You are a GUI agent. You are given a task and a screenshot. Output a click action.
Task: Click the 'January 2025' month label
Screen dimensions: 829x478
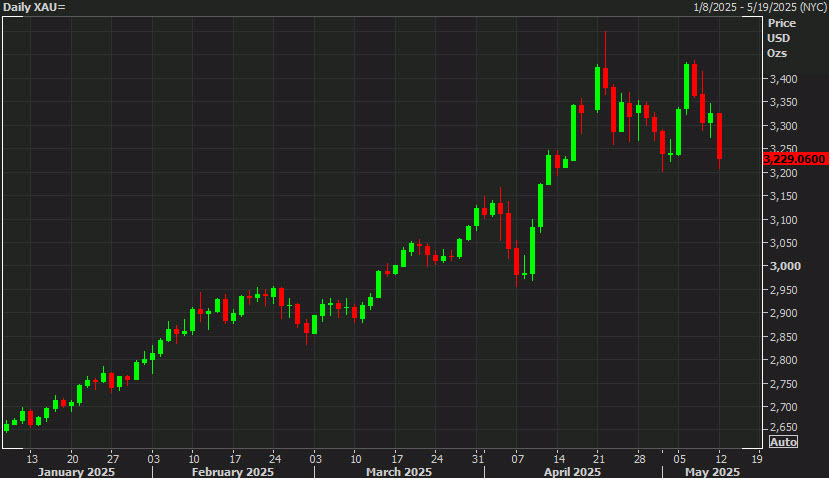[76, 472]
